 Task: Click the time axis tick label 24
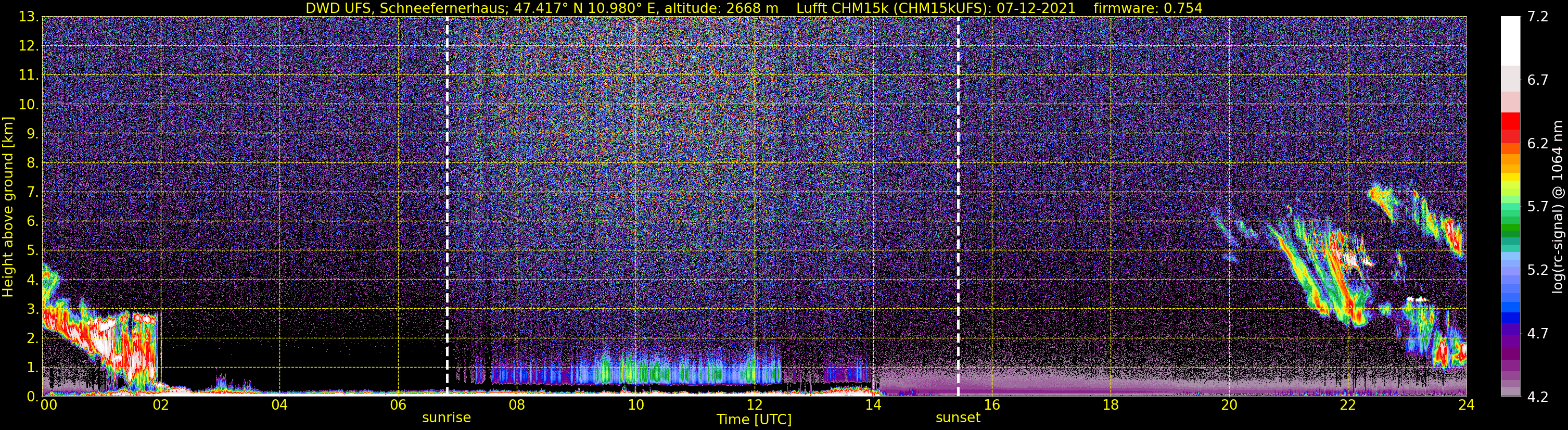(x=1467, y=406)
